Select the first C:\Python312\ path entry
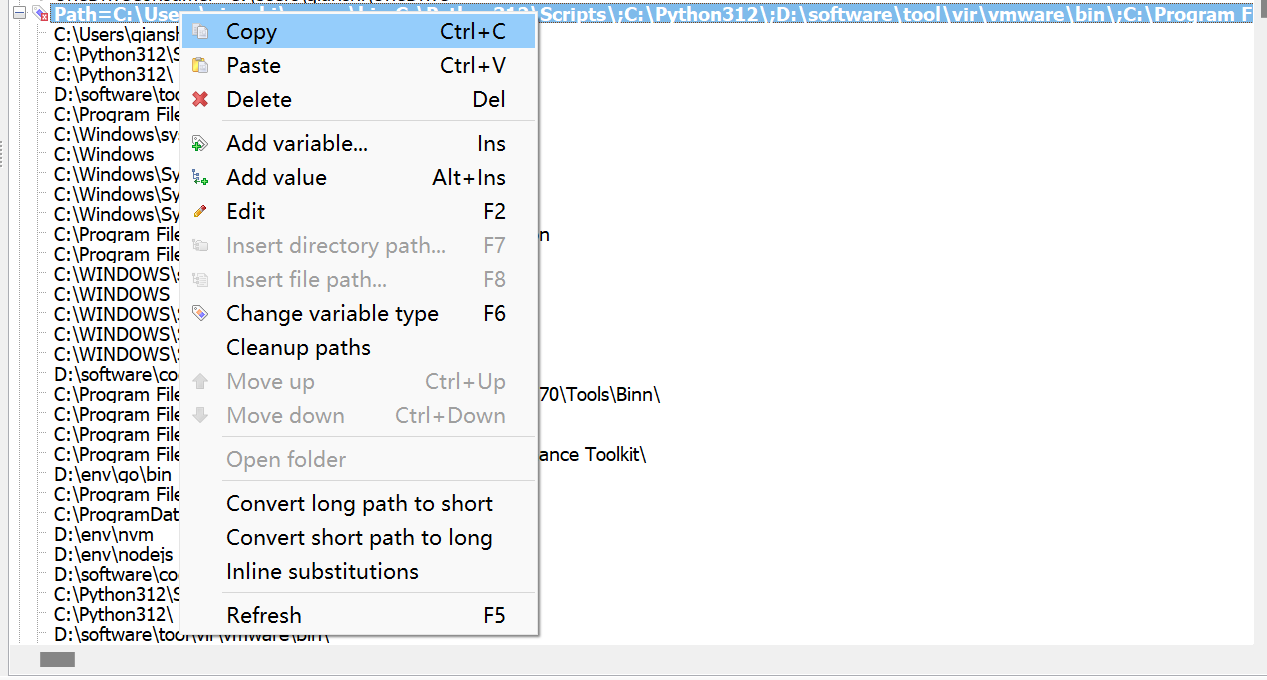 (113, 74)
